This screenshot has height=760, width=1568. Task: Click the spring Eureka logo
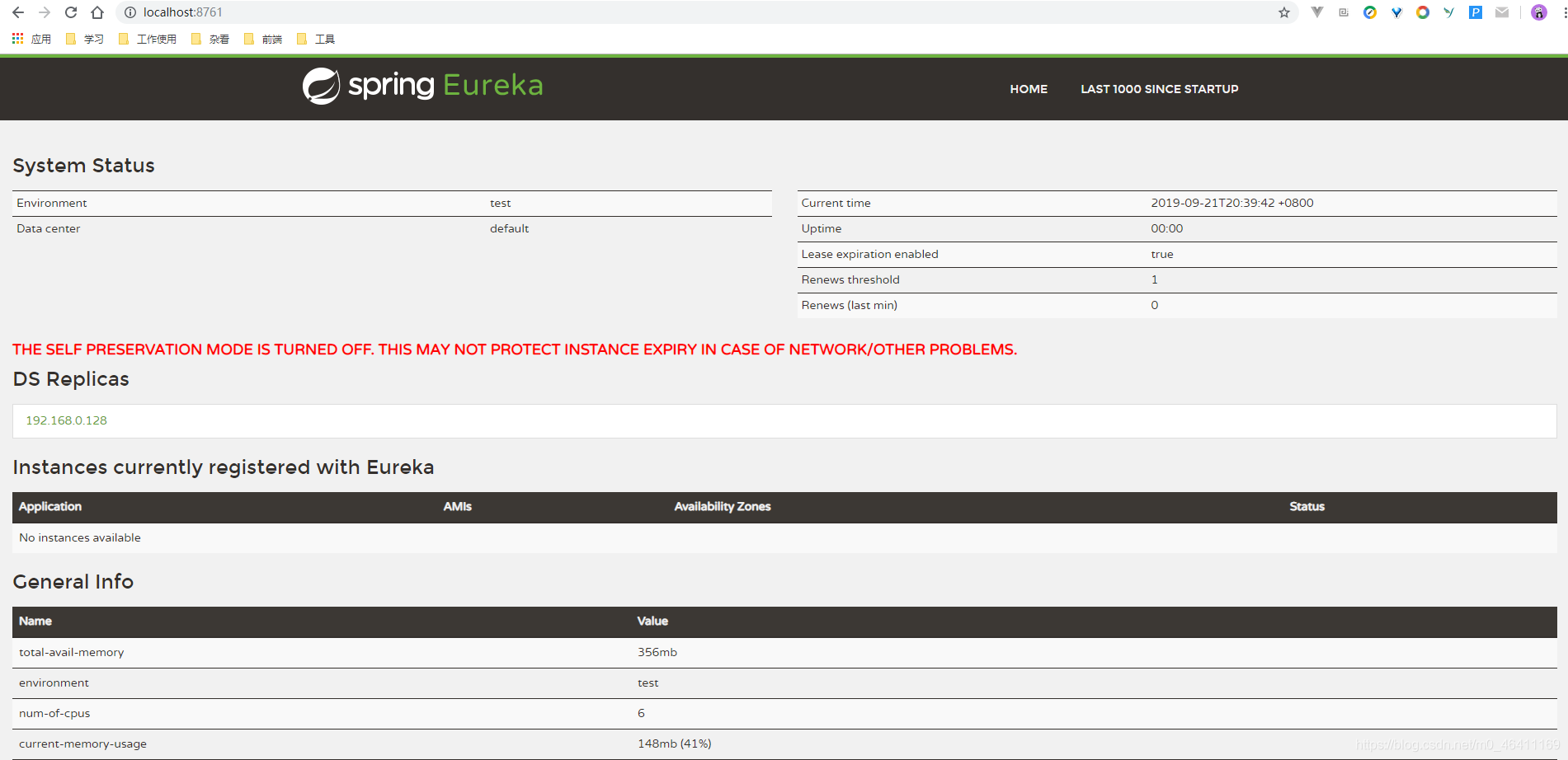click(x=422, y=85)
